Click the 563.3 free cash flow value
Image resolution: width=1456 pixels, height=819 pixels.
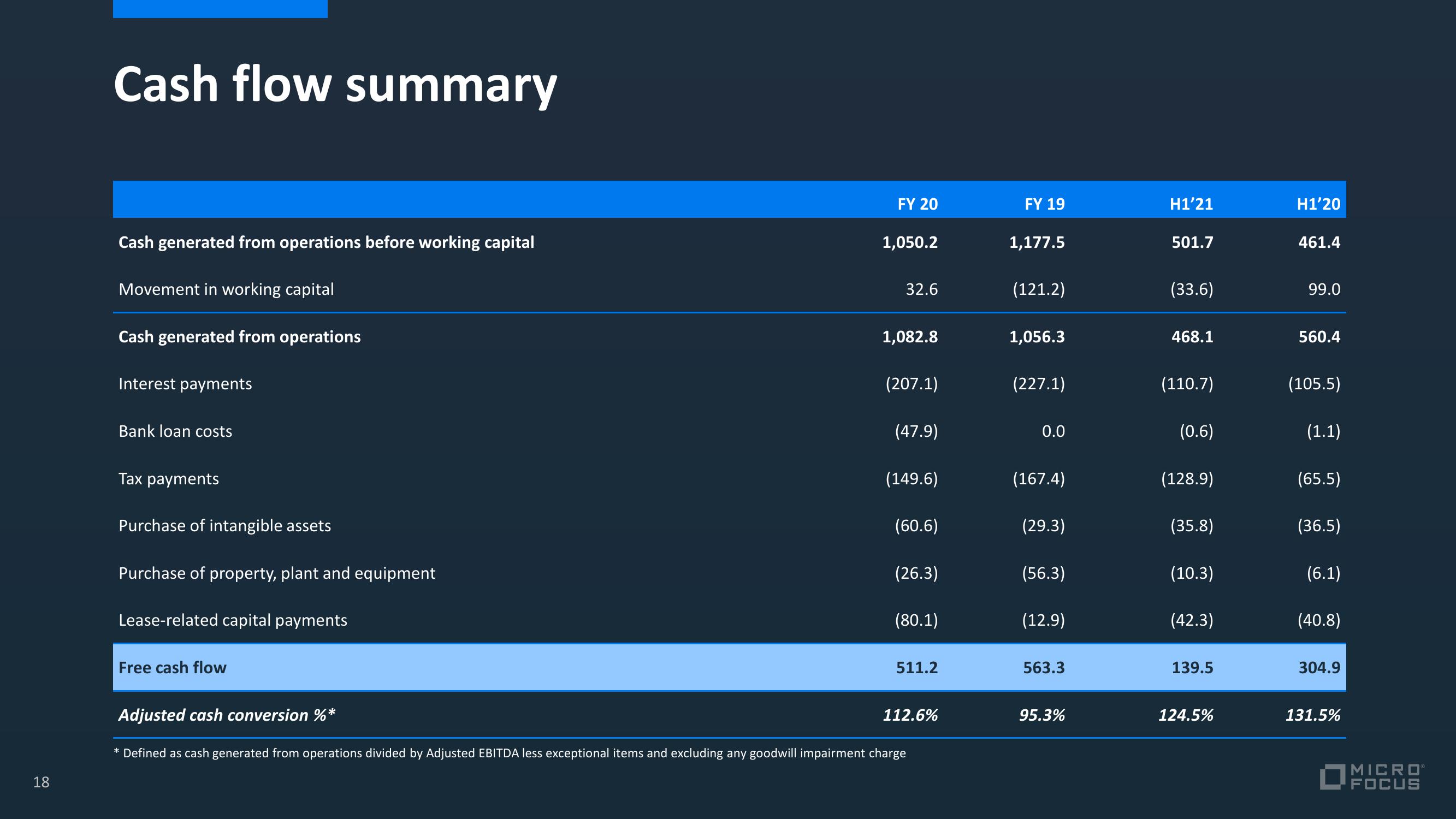(1044, 668)
